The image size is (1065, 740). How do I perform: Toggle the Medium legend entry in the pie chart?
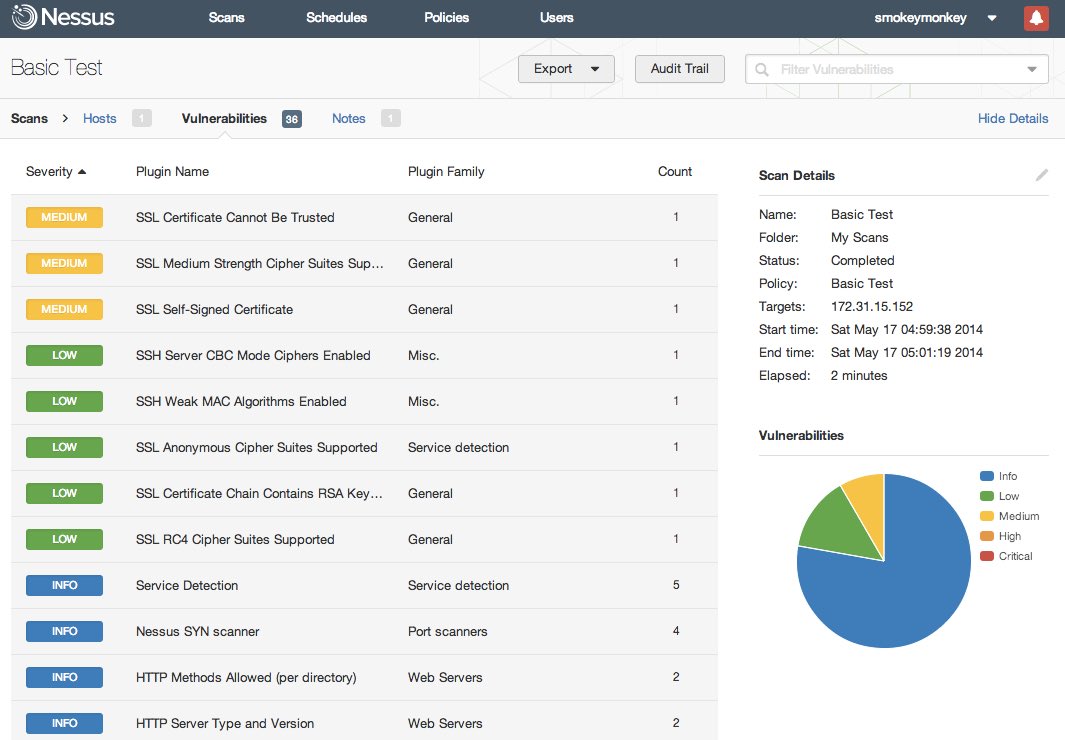coord(1009,516)
